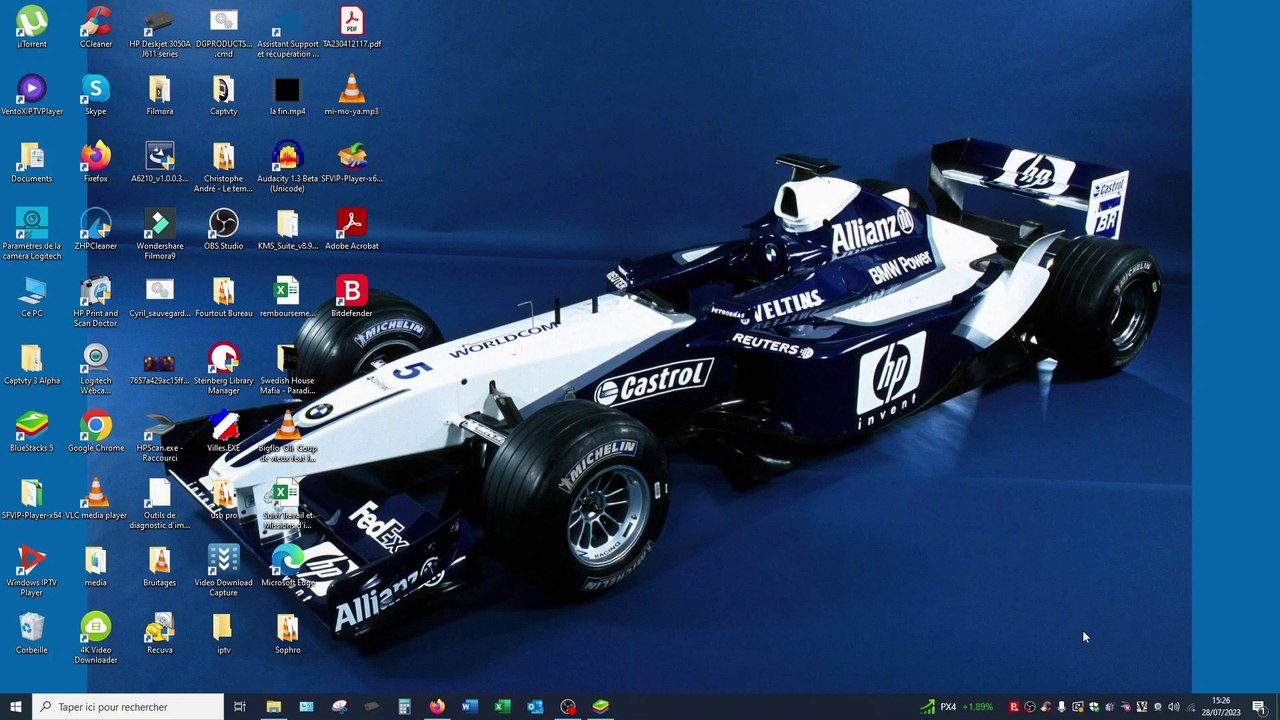Select the Fourtout Bureau folder

[x=224, y=296]
